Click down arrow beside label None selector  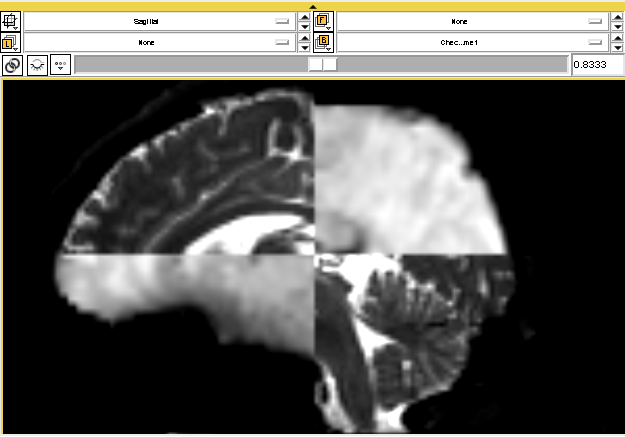tap(305, 47)
